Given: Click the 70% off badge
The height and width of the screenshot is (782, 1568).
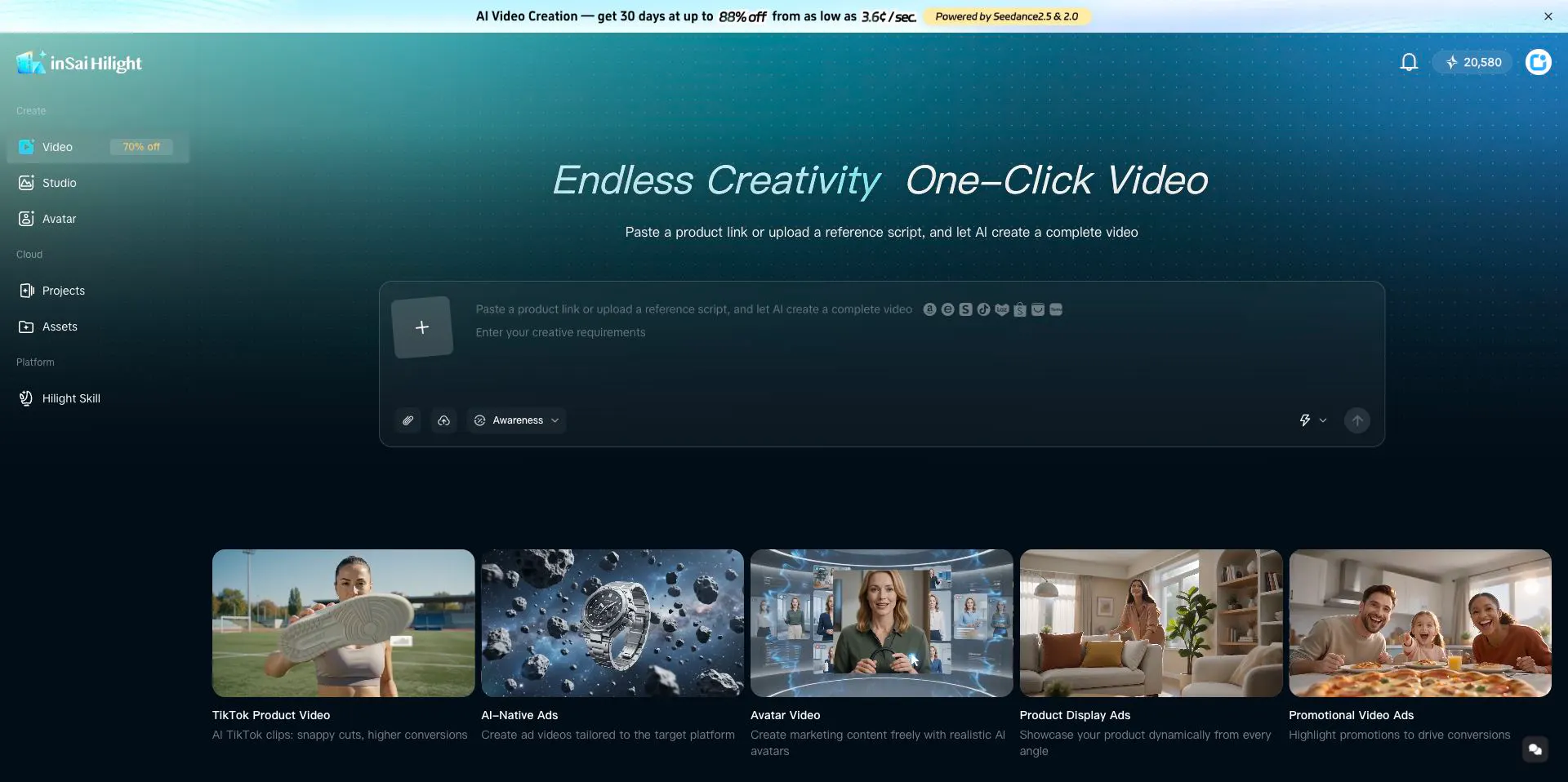Looking at the screenshot, I should (x=141, y=147).
